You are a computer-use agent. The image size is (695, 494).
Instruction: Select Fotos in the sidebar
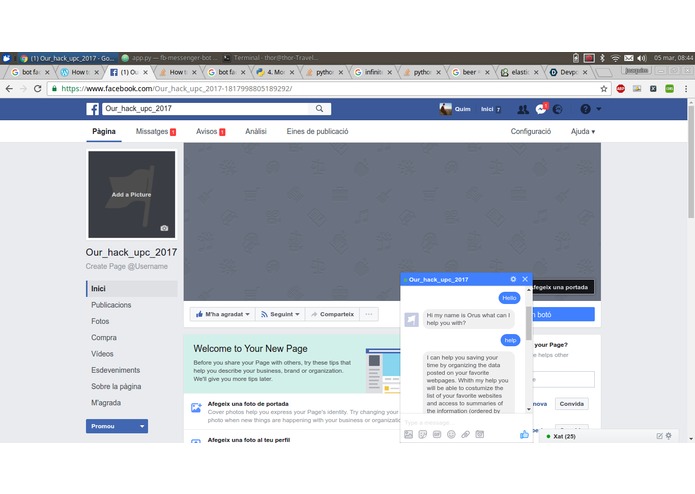click(x=100, y=322)
